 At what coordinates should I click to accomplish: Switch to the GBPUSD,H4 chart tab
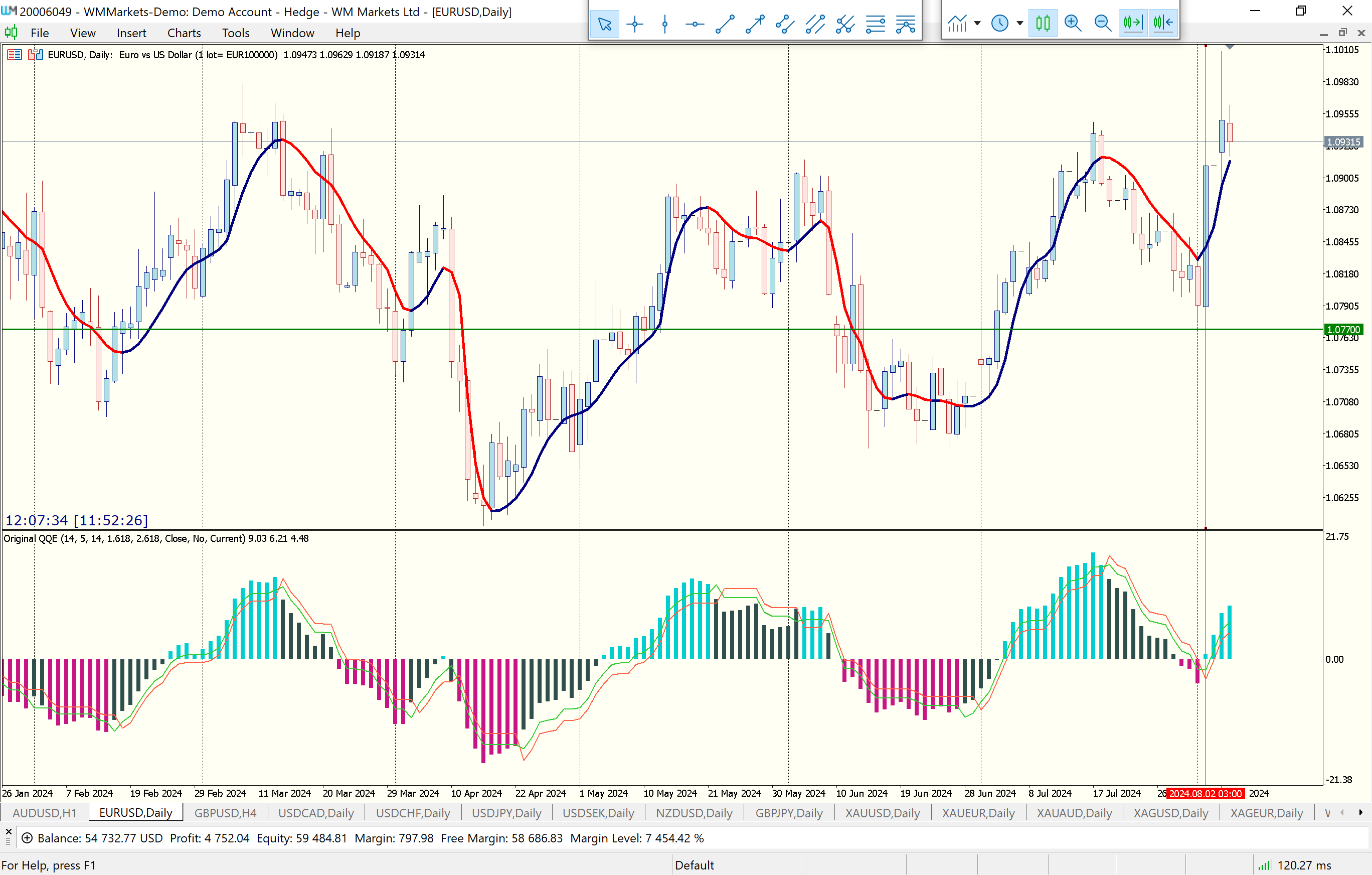225,813
